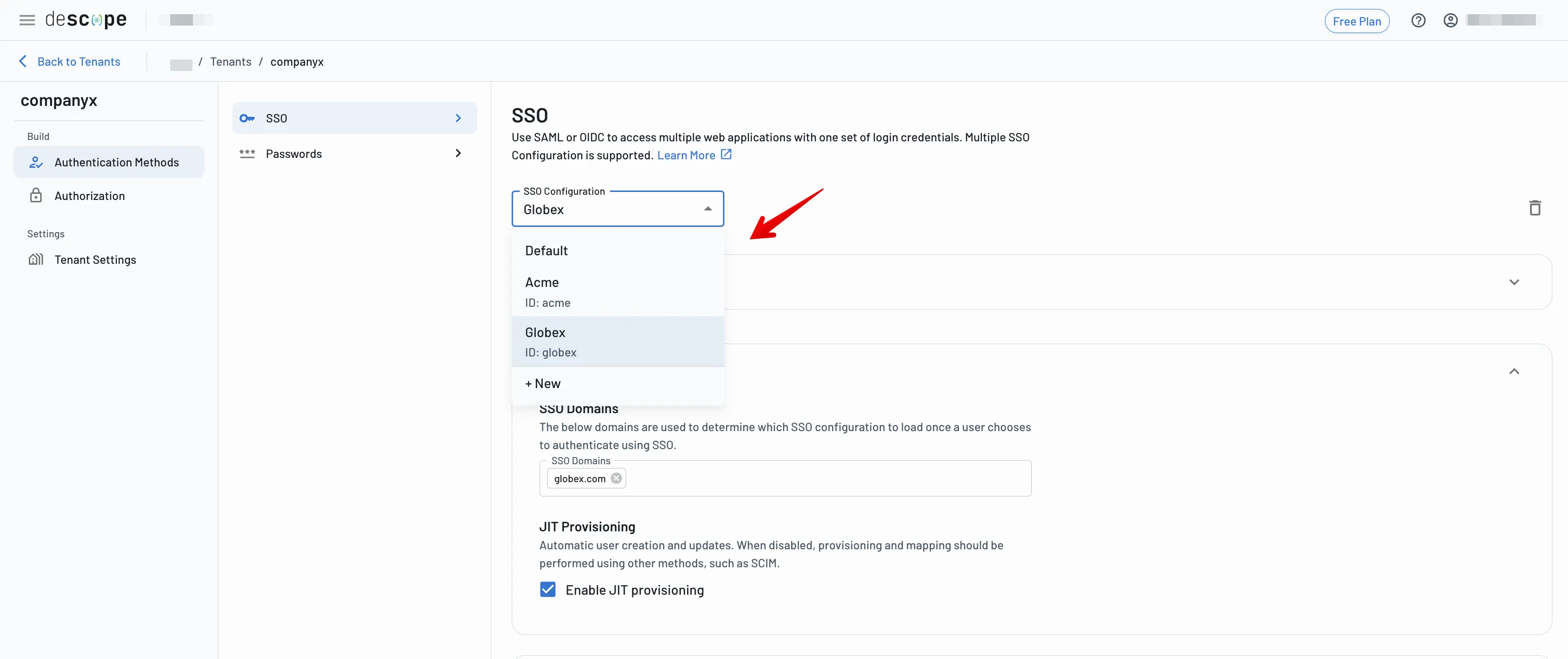
Task: Select the SSO key icon in the panel
Action: [x=247, y=118]
